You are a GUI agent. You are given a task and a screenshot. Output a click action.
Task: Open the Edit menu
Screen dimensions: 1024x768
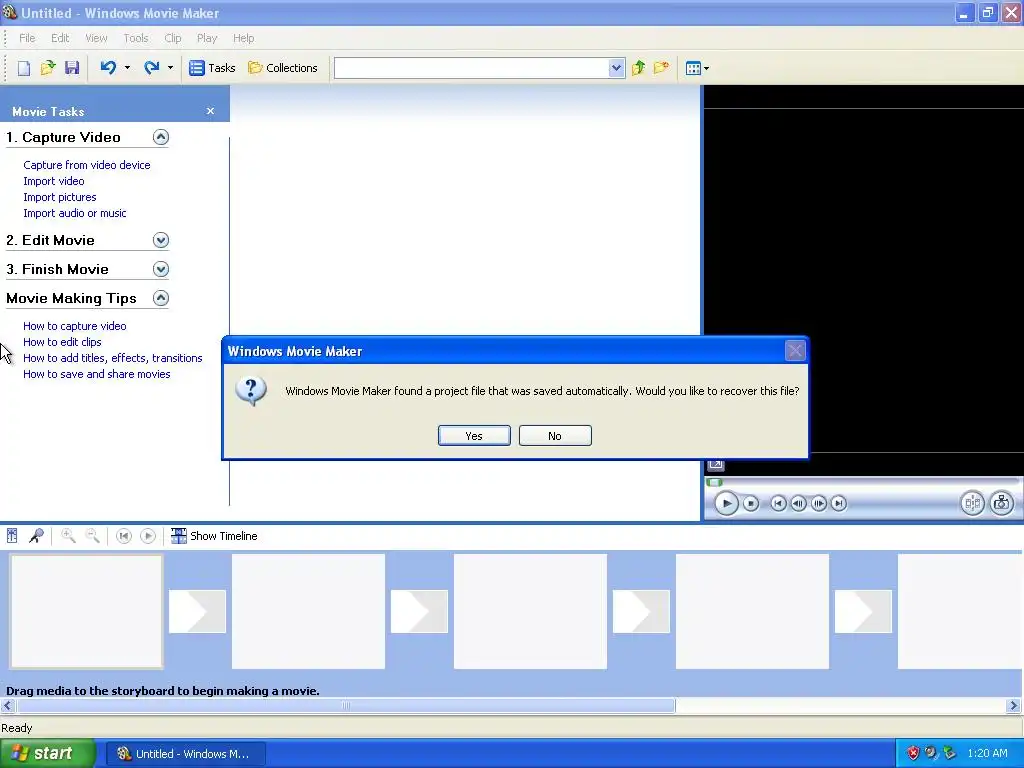point(60,38)
